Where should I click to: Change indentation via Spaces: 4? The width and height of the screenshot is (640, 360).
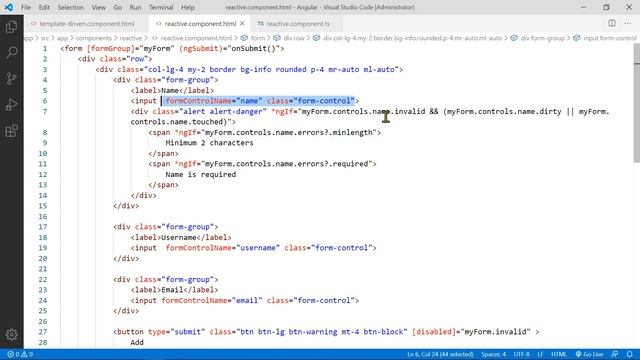coord(493,354)
